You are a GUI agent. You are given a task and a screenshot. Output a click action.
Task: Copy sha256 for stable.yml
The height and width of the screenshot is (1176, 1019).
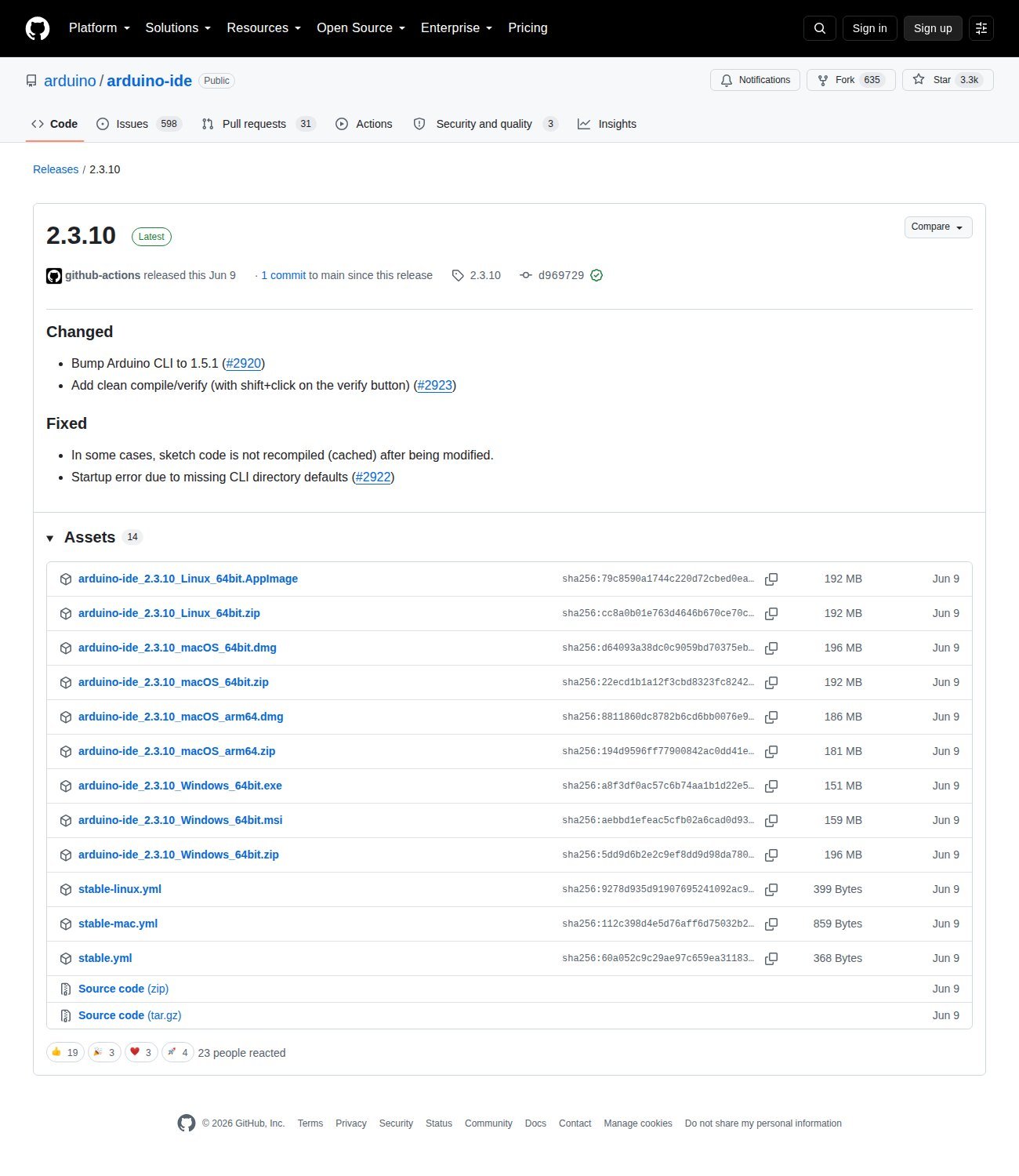[x=771, y=959]
